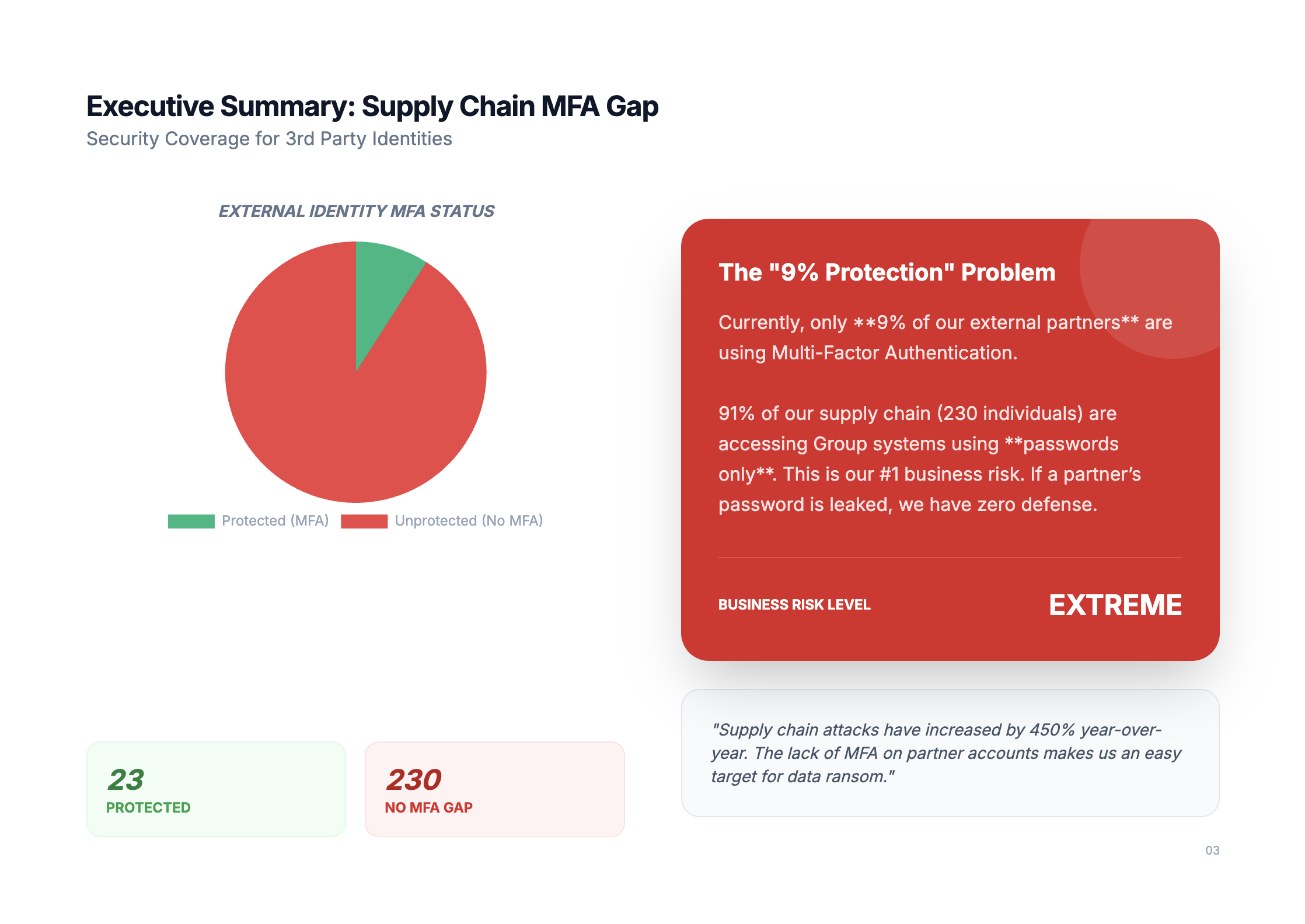Image resolution: width=1305 pixels, height=924 pixels.
Task: Toggle the "Protected (MFA)" legend label
Action: click(275, 521)
